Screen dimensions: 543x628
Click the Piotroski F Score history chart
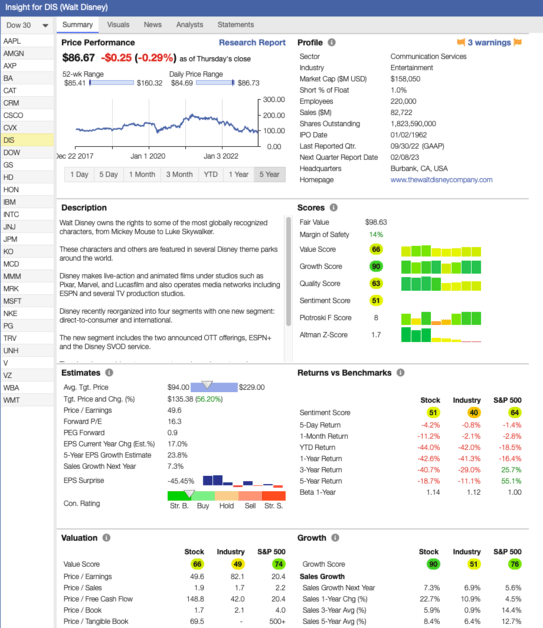point(441,318)
